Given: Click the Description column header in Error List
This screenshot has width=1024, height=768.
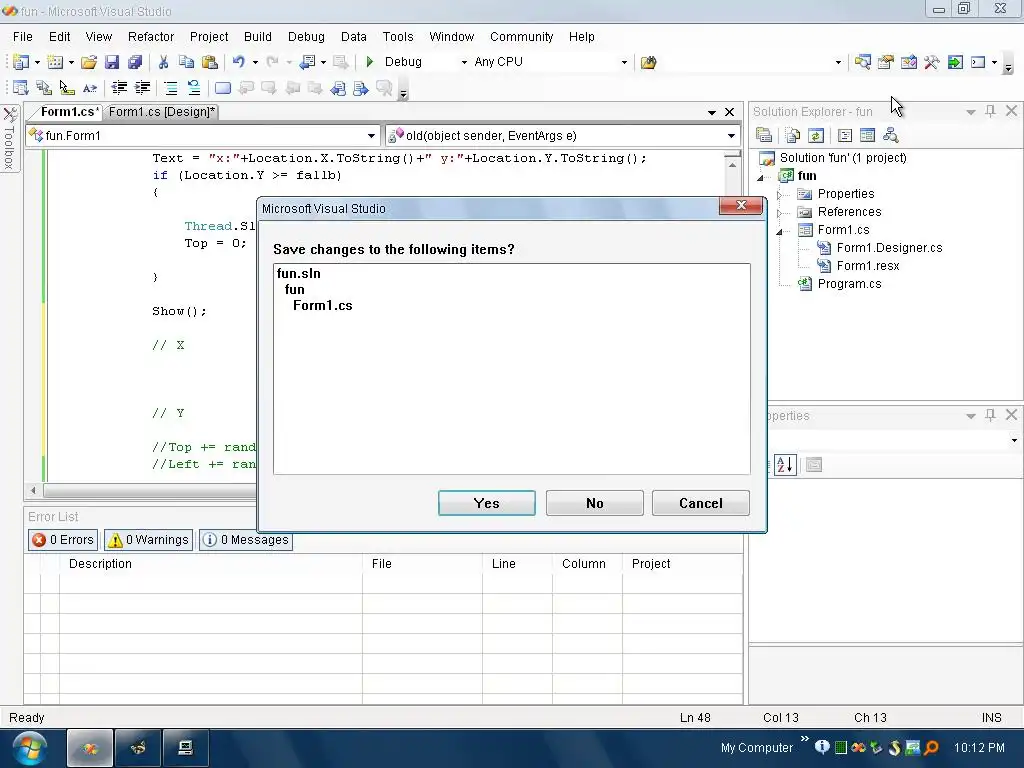Looking at the screenshot, I should pos(211,564).
